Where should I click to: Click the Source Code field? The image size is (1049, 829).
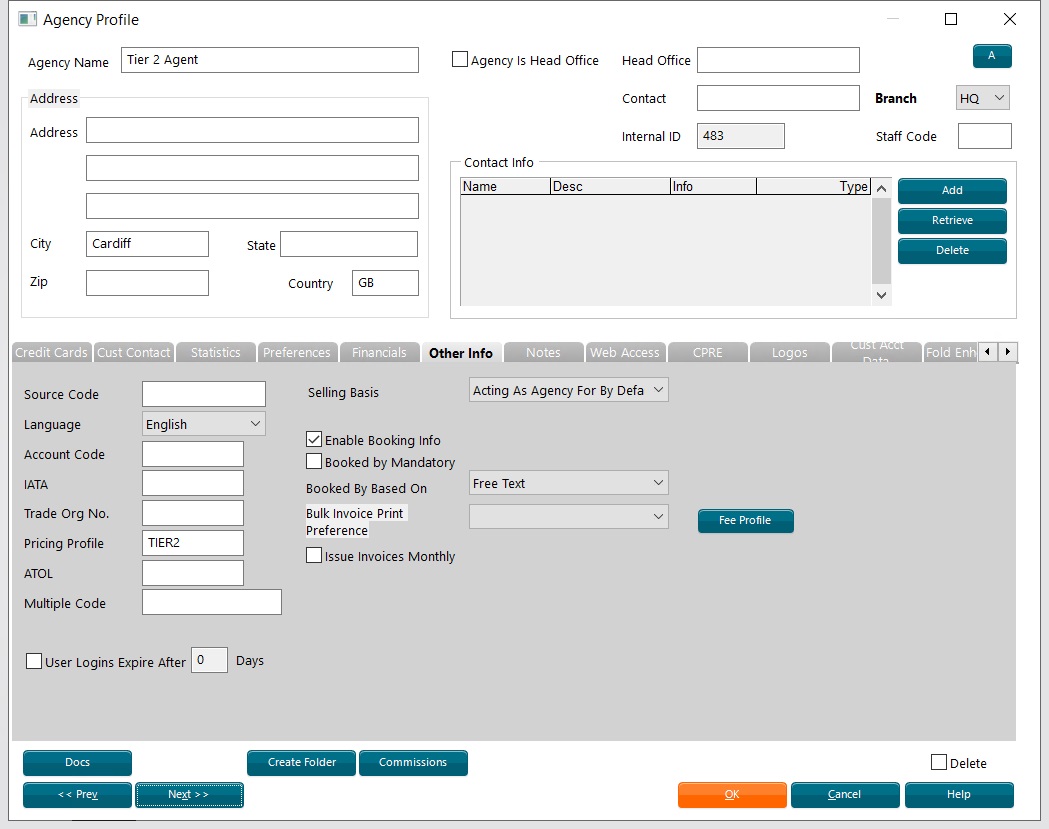pos(203,393)
